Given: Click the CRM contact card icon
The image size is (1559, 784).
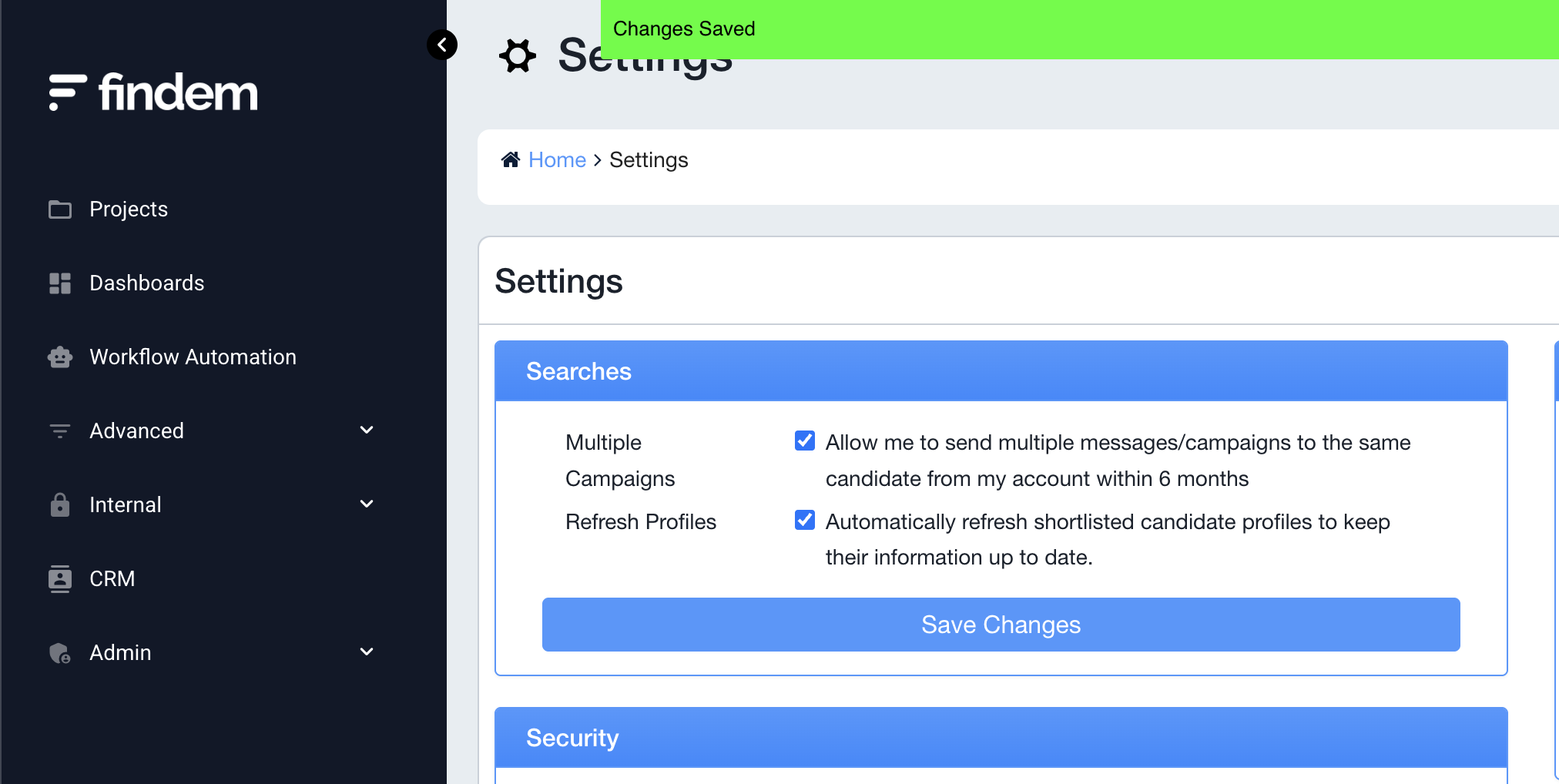Looking at the screenshot, I should click(x=60, y=579).
